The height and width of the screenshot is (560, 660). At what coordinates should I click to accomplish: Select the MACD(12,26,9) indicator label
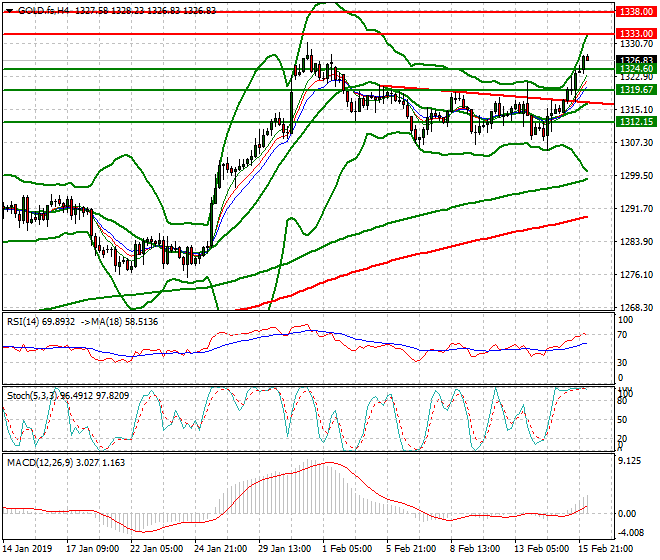[40, 463]
